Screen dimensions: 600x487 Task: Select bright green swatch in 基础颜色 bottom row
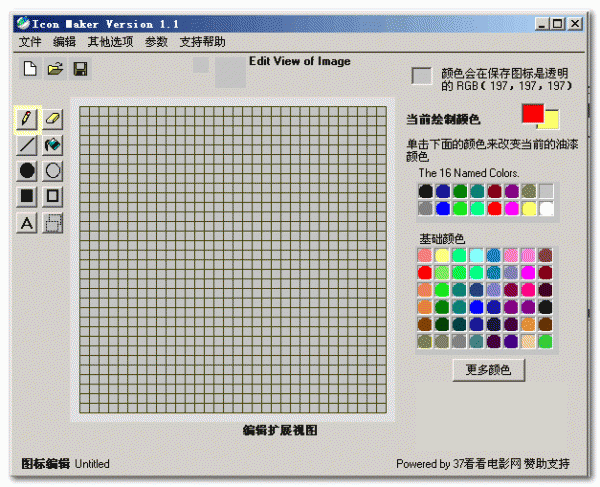pos(545,341)
